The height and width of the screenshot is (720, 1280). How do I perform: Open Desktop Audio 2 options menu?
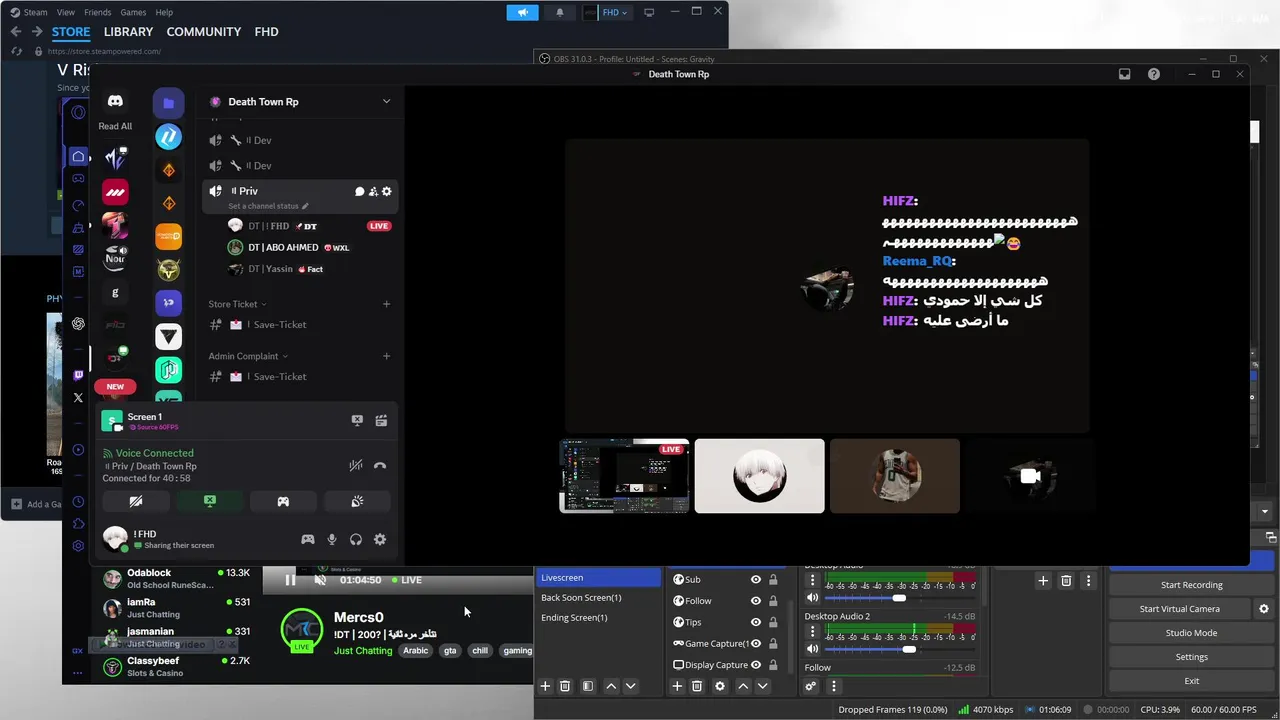pyautogui.click(x=812, y=632)
